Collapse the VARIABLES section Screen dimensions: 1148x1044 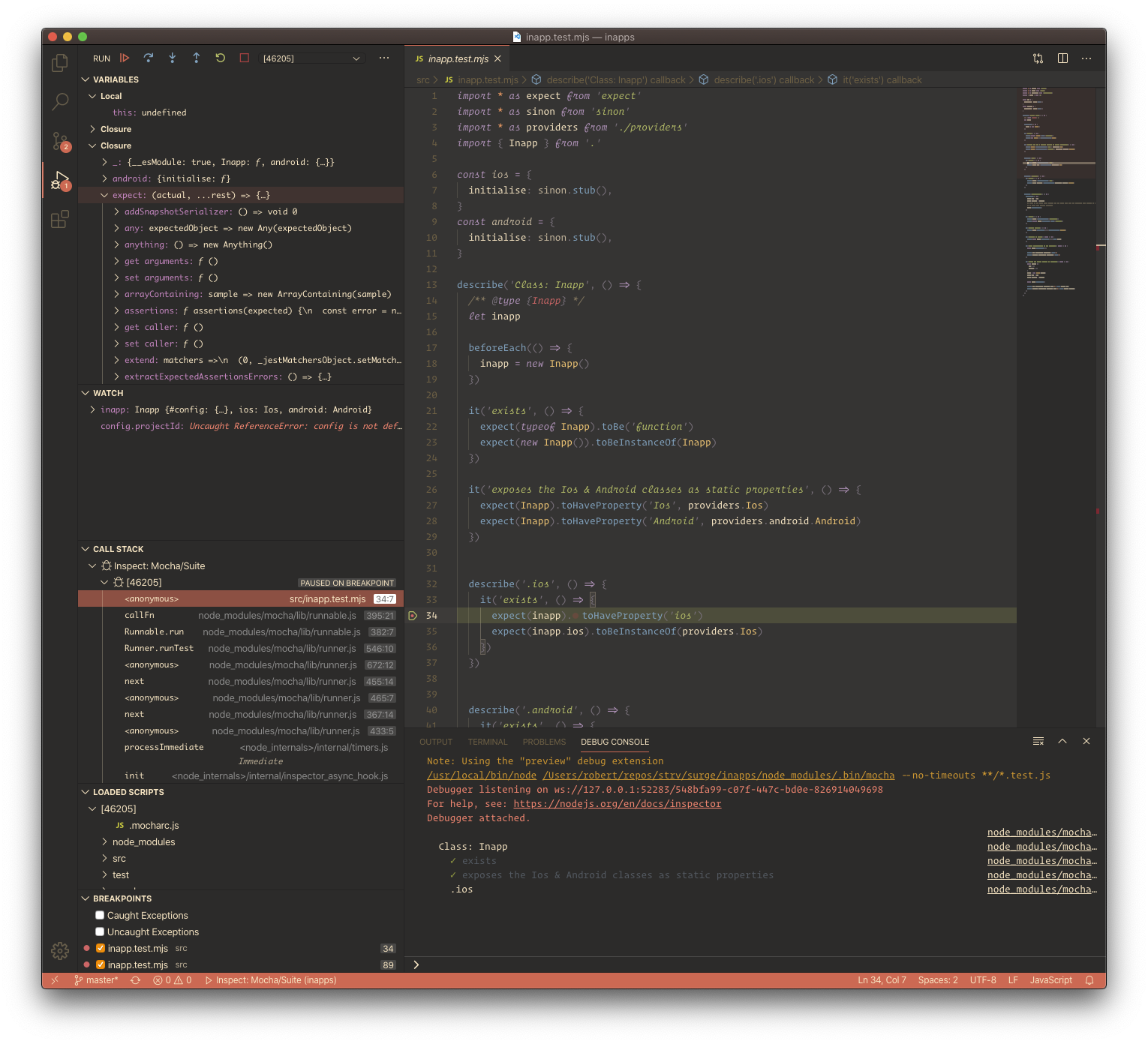(241, 79)
